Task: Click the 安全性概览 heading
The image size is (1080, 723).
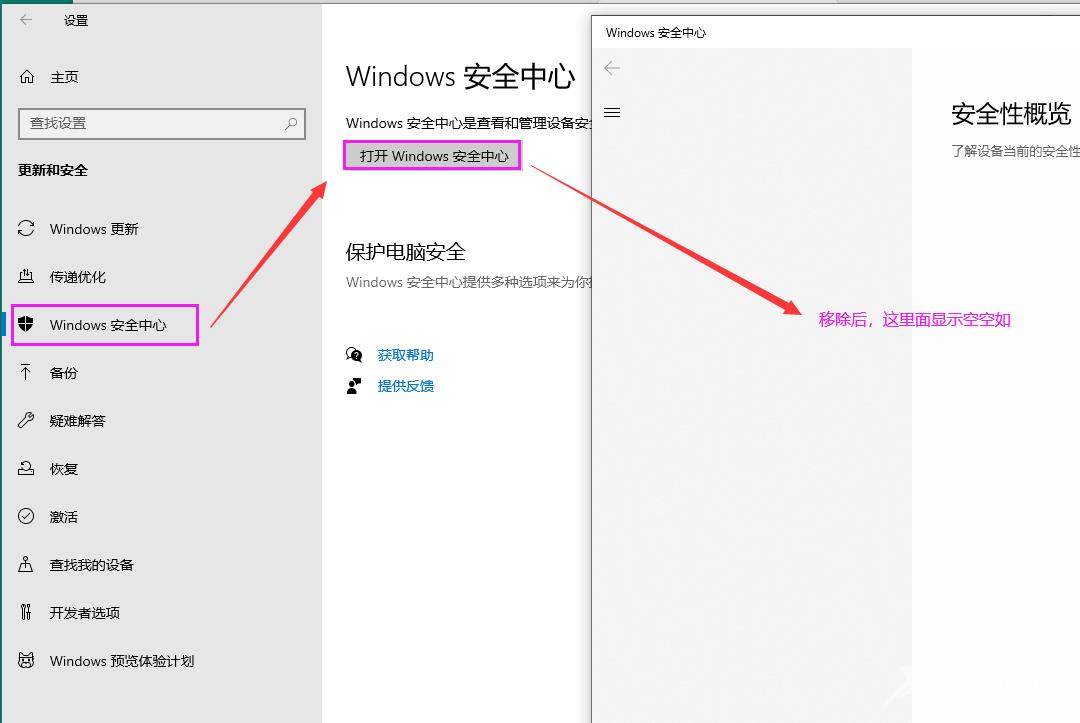Action: coord(1011,114)
